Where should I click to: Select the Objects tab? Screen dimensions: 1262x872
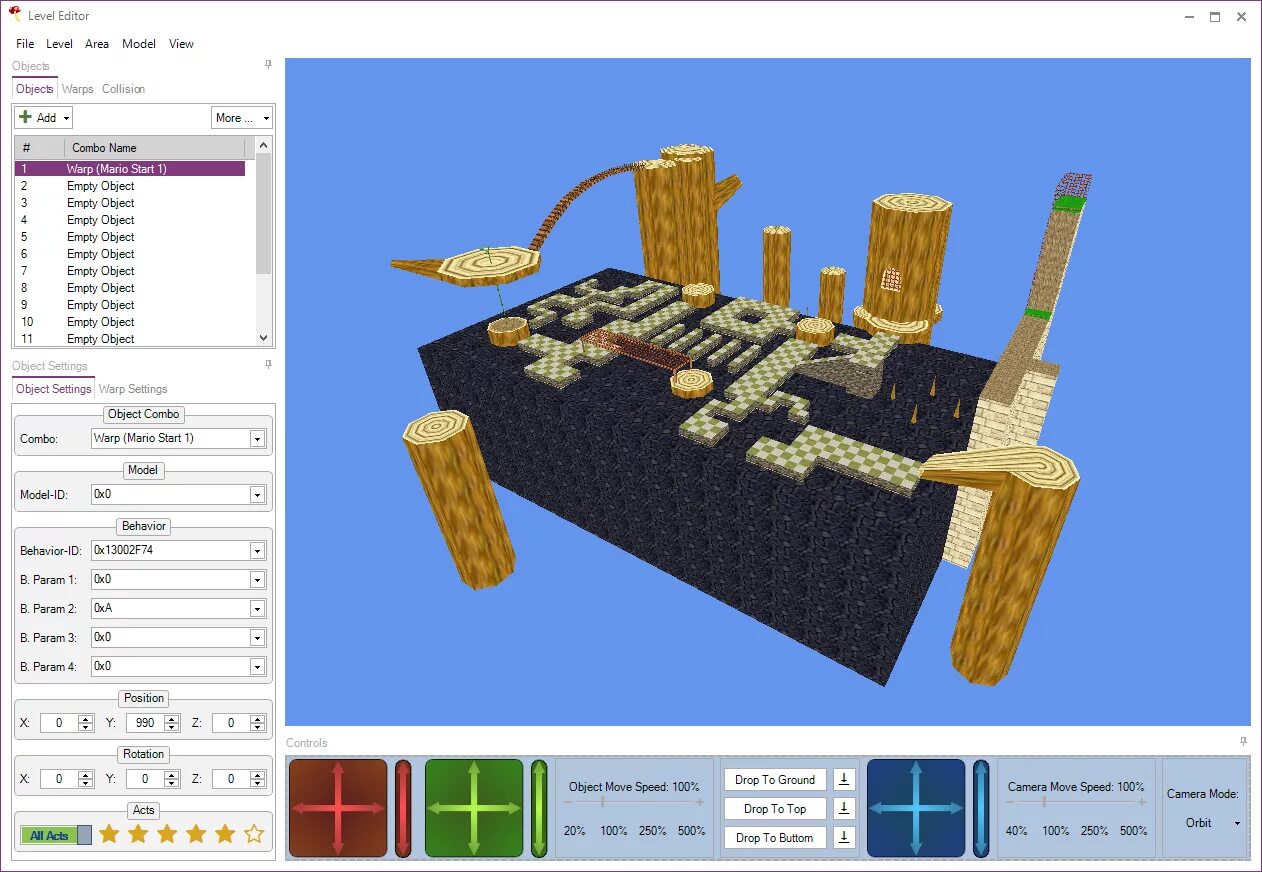(x=35, y=89)
